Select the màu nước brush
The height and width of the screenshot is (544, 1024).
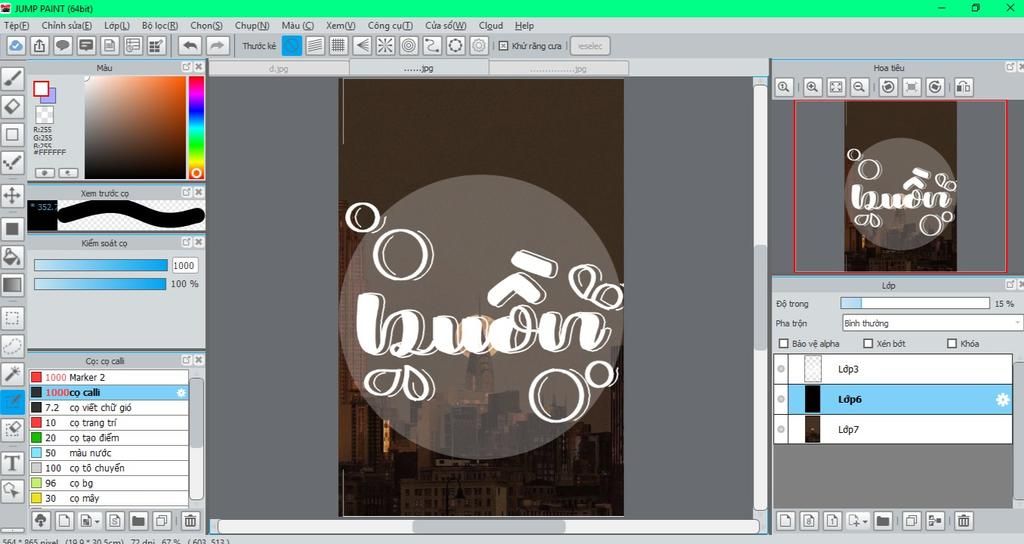[108, 453]
